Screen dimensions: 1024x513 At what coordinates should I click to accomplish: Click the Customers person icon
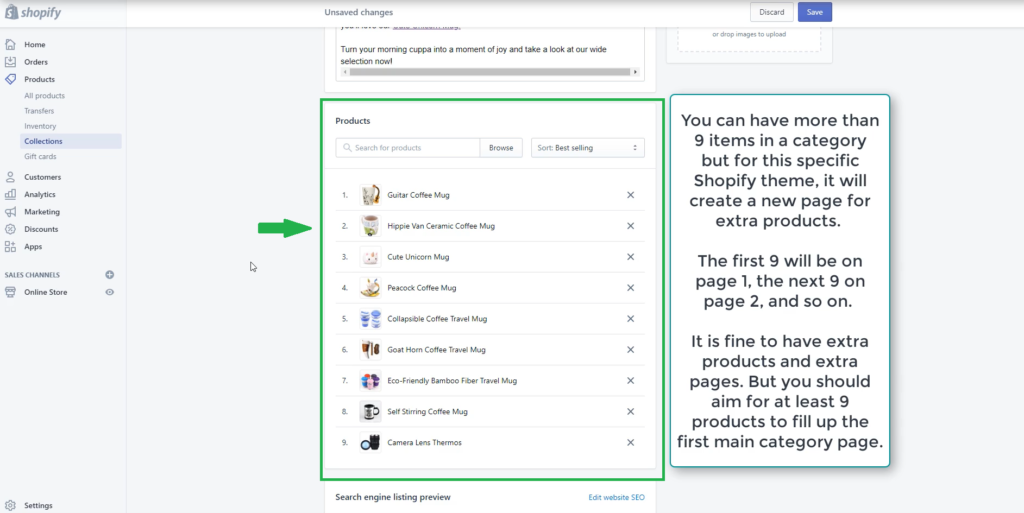pyautogui.click(x=10, y=177)
